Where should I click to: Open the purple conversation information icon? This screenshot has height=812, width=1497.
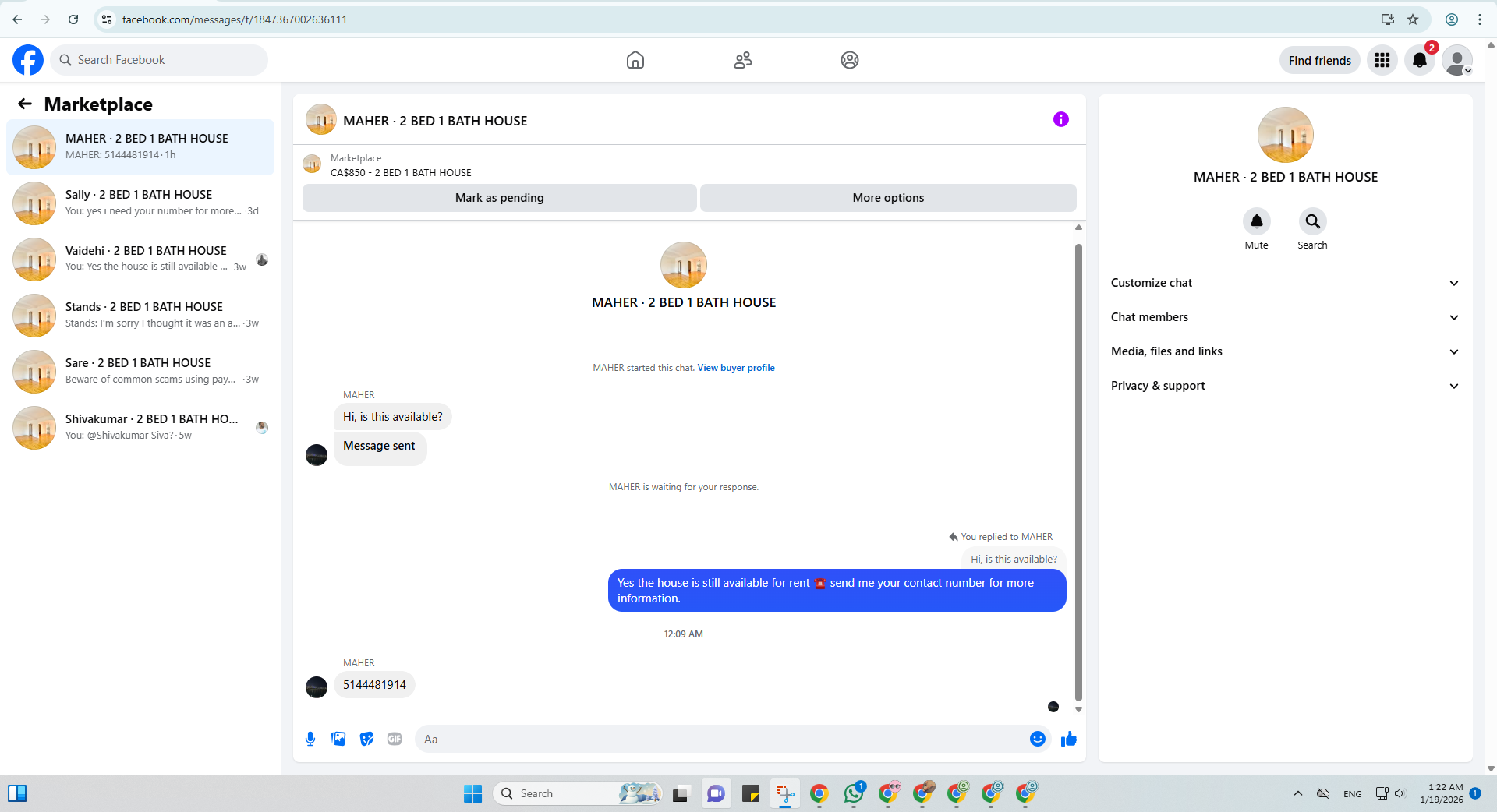pos(1061,119)
